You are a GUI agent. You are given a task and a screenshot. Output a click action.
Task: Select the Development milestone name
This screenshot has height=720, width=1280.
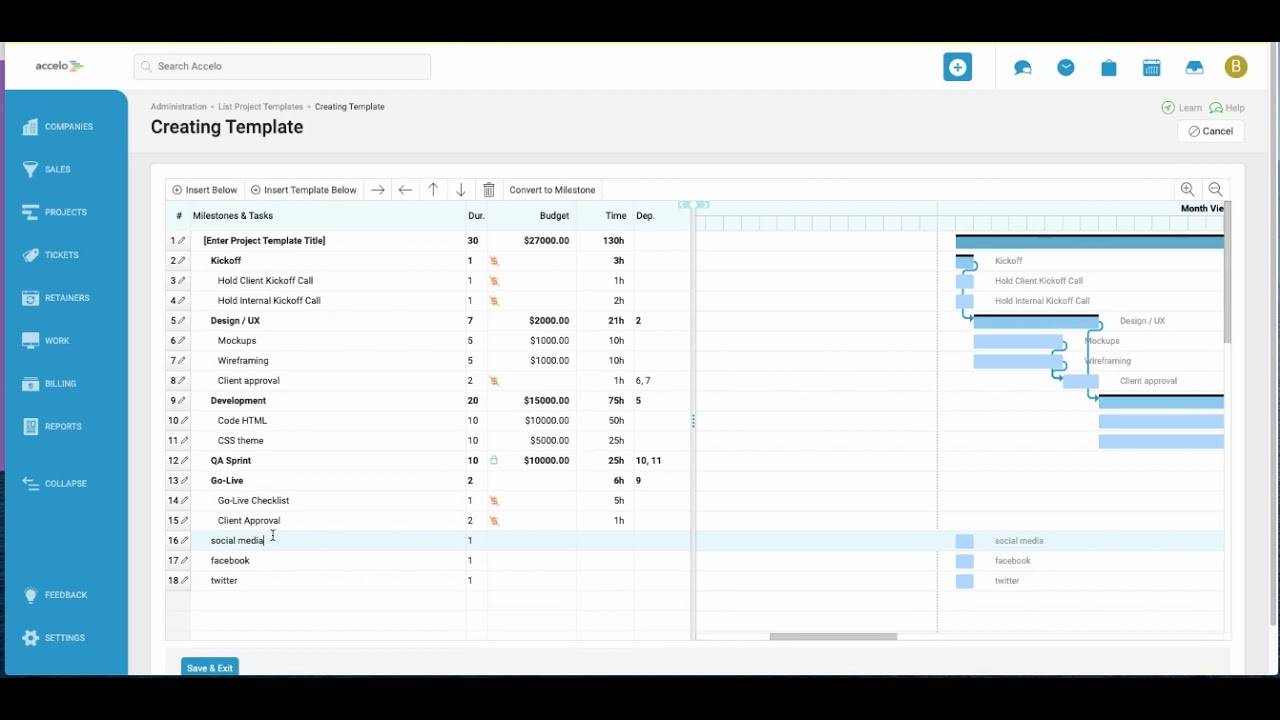tap(238, 401)
